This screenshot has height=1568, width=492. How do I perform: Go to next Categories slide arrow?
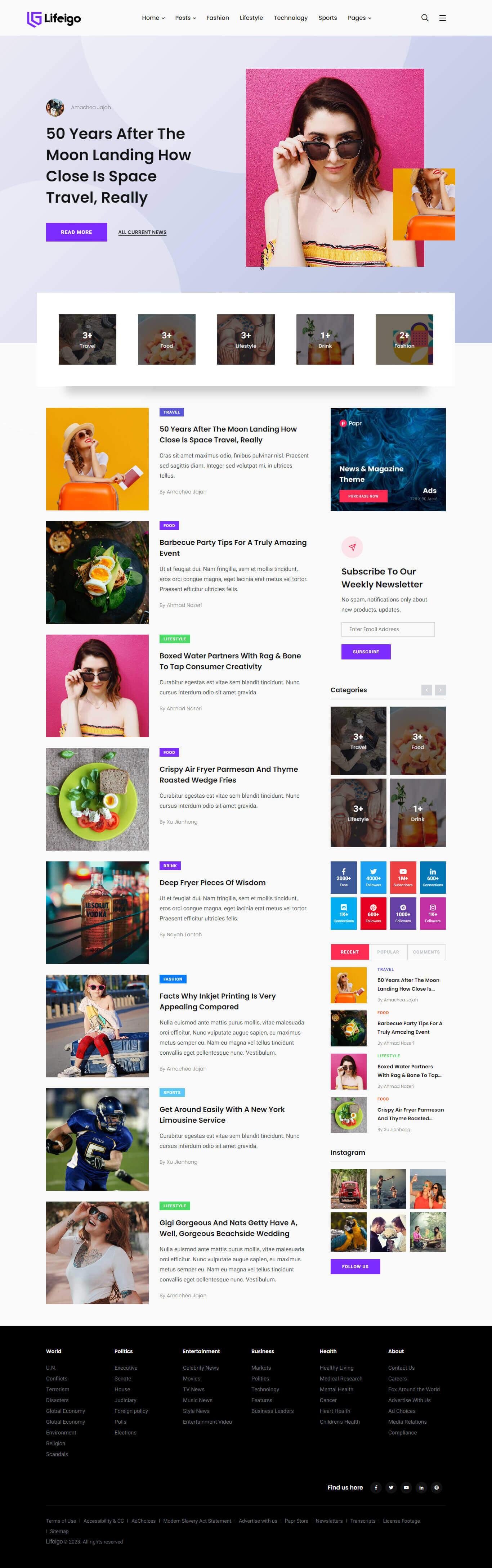click(x=440, y=690)
